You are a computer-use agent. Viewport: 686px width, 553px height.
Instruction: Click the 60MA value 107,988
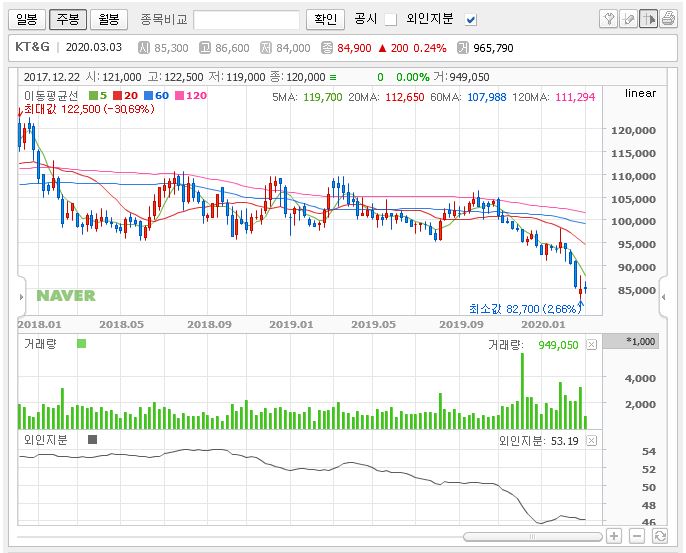point(486,97)
